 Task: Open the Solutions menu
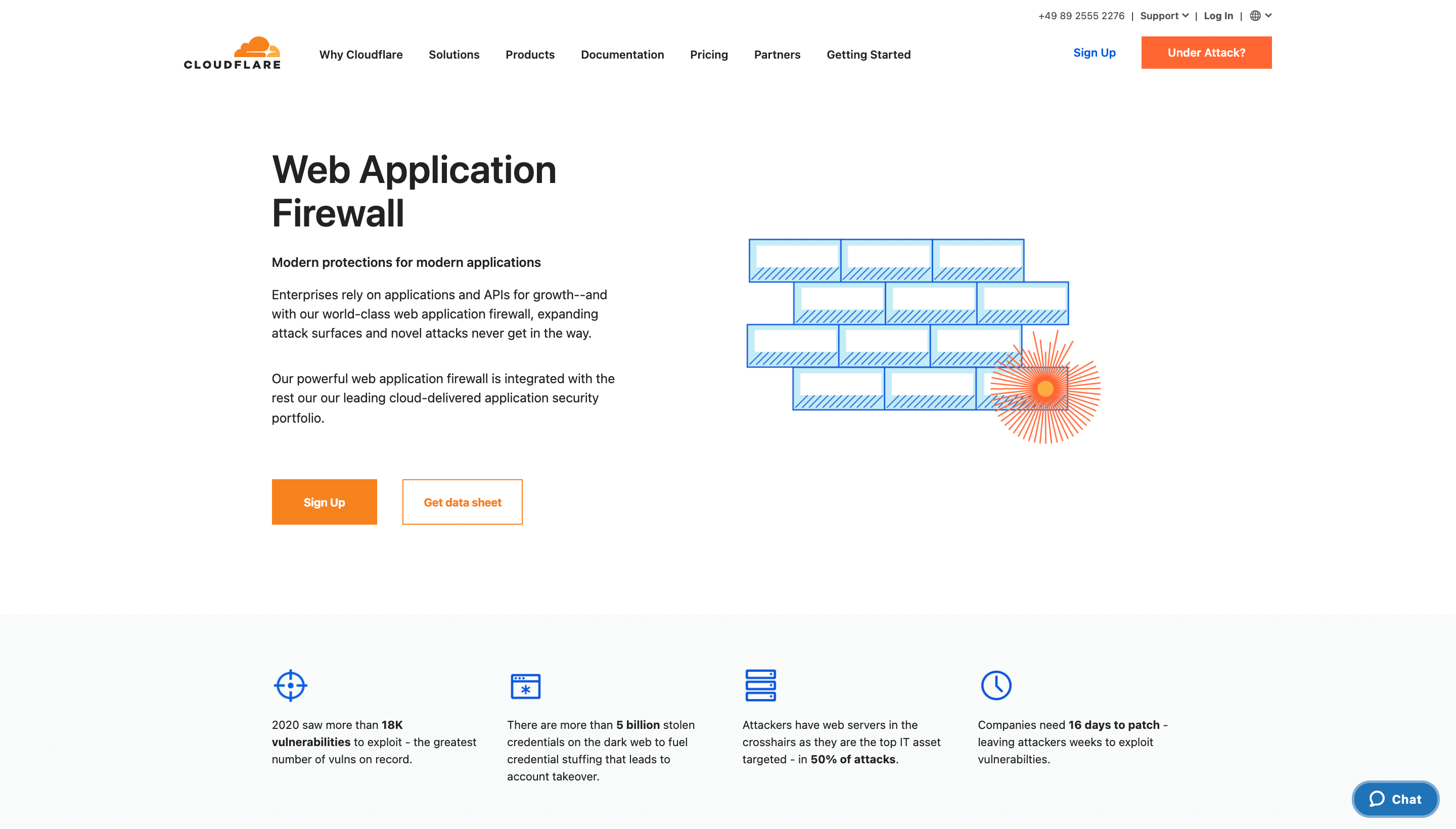pyautogui.click(x=453, y=55)
